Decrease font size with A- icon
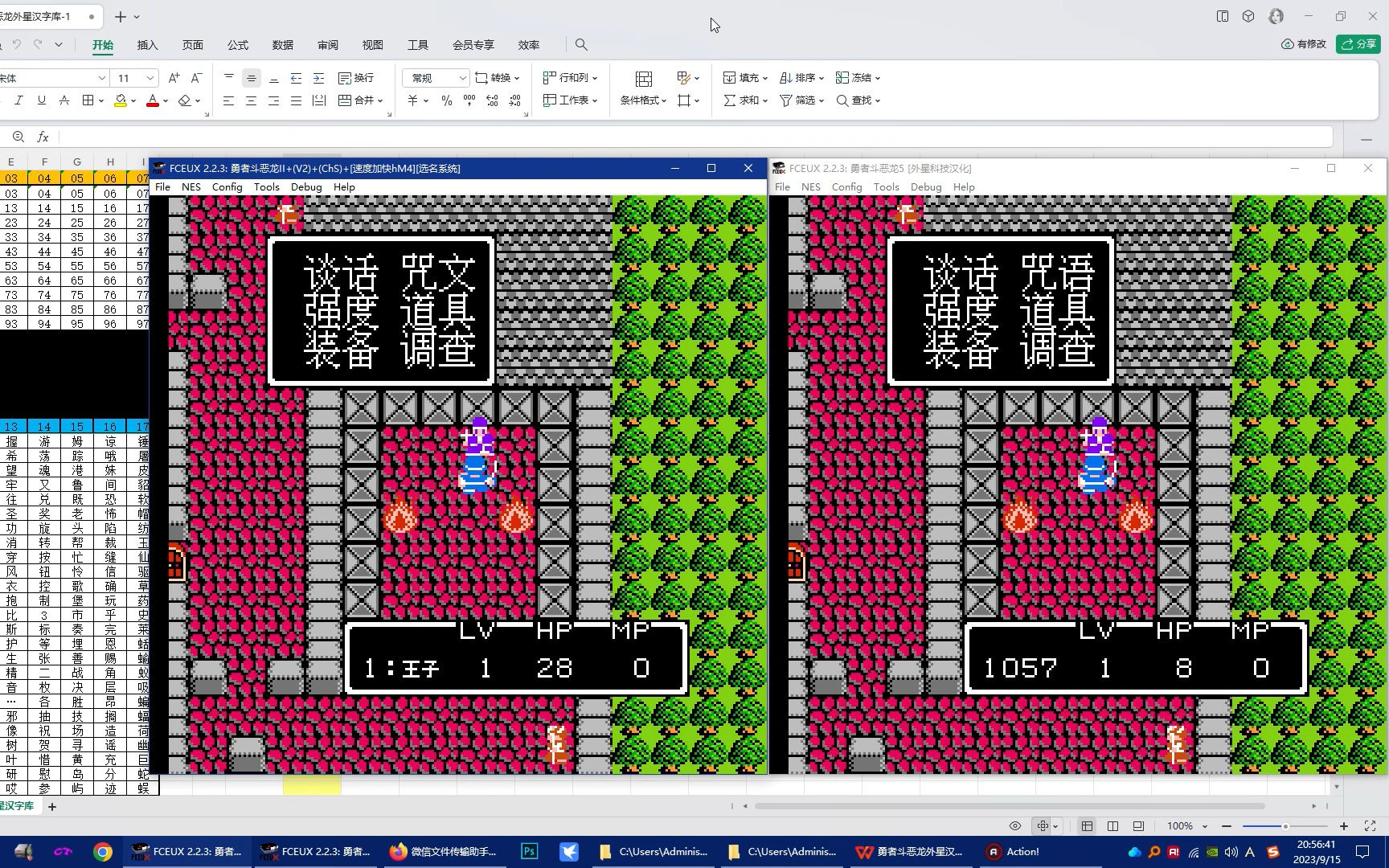1389x868 pixels. 196,78
